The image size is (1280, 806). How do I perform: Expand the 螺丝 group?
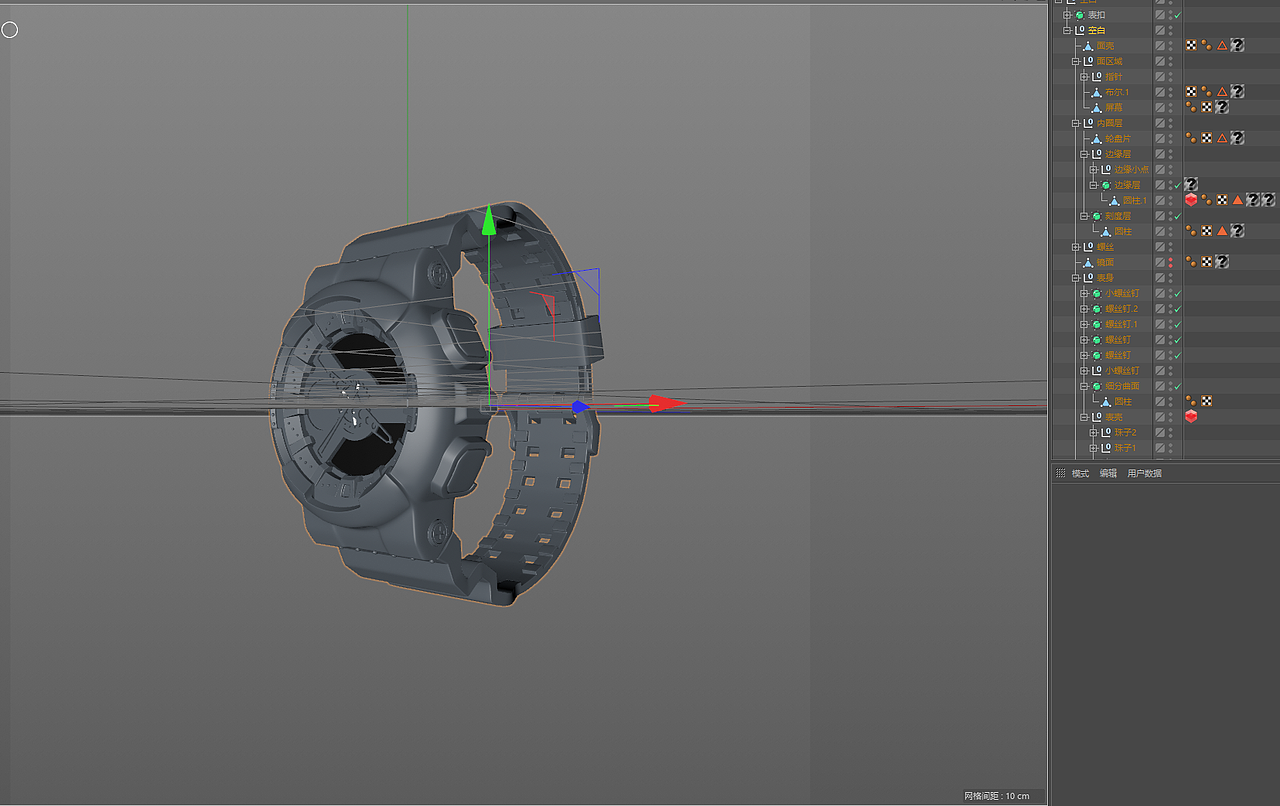(1075, 247)
